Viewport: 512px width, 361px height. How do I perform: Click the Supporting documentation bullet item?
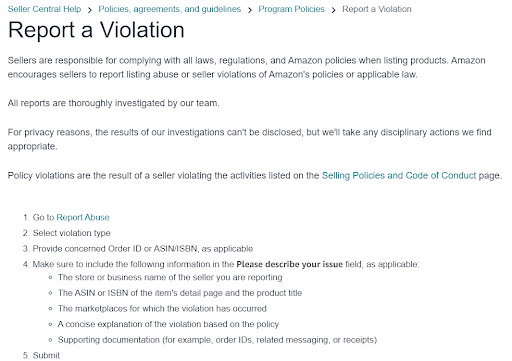pyautogui.click(x=217, y=340)
